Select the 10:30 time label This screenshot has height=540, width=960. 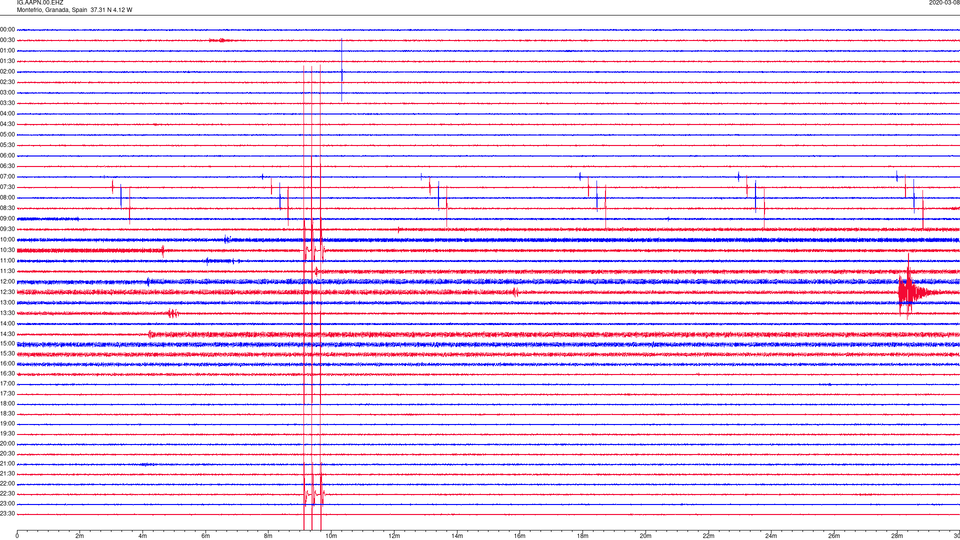coord(7,250)
